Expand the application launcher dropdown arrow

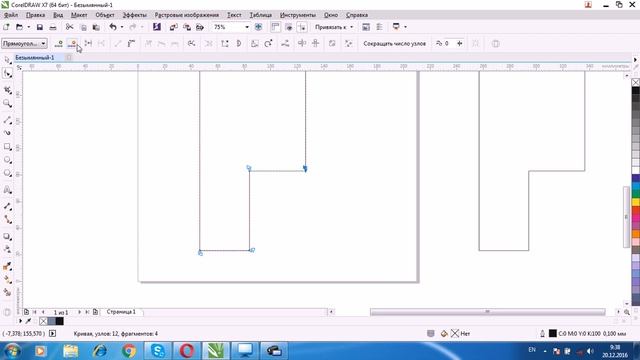tap(405, 27)
